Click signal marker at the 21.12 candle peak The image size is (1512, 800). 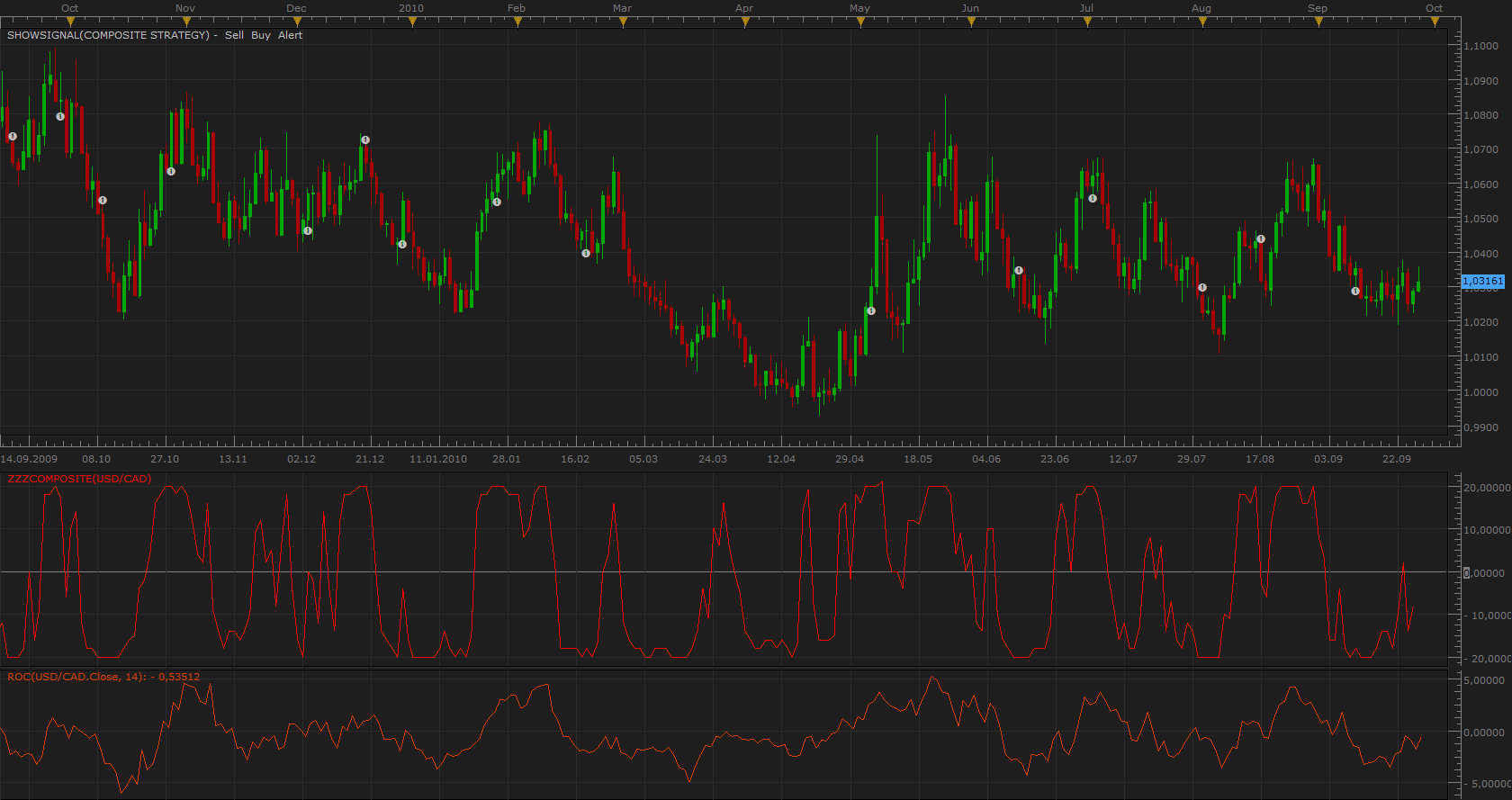click(365, 139)
